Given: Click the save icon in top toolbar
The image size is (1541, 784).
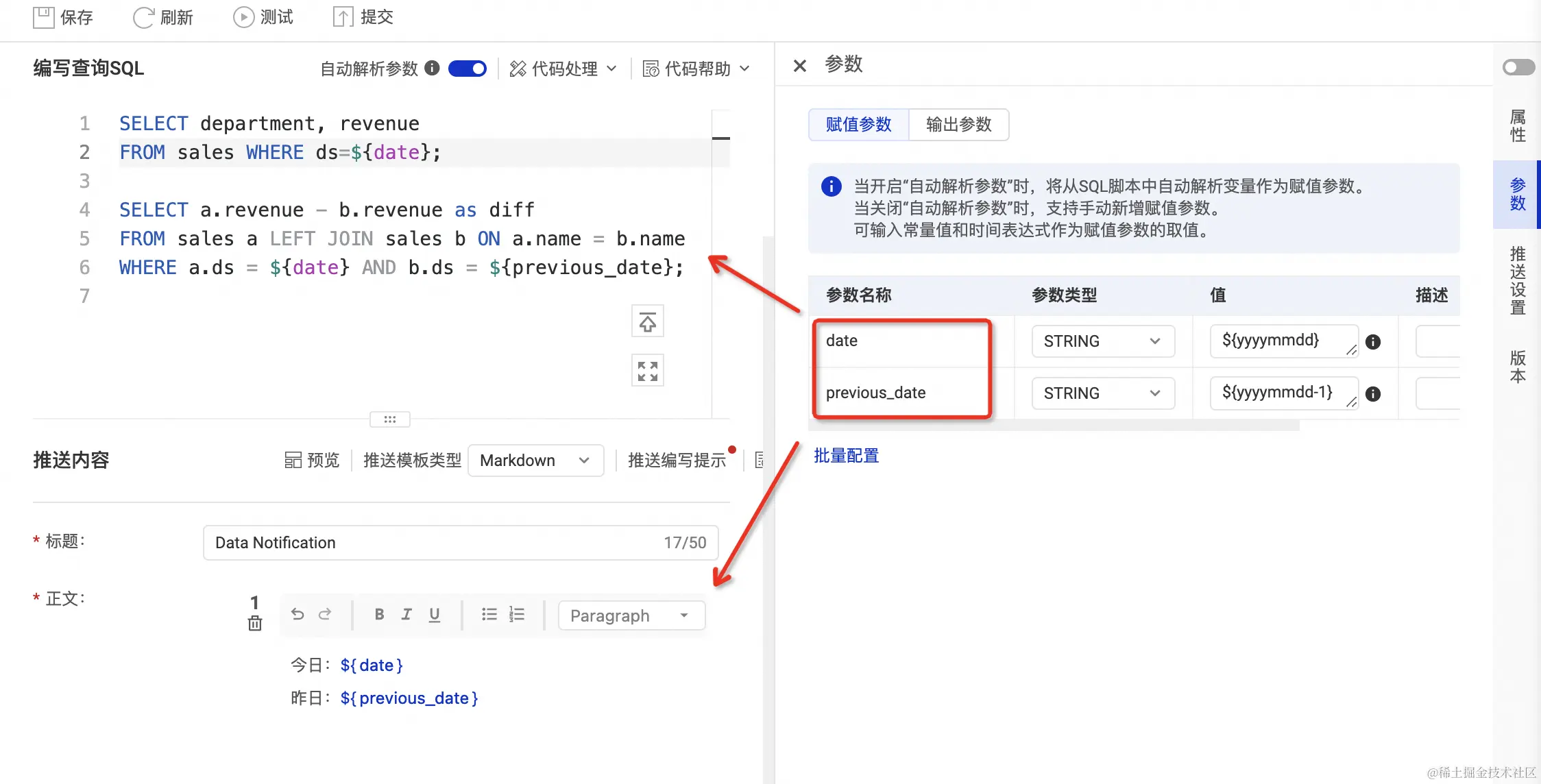Looking at the screenshot, I should click(x=44, y=17).
